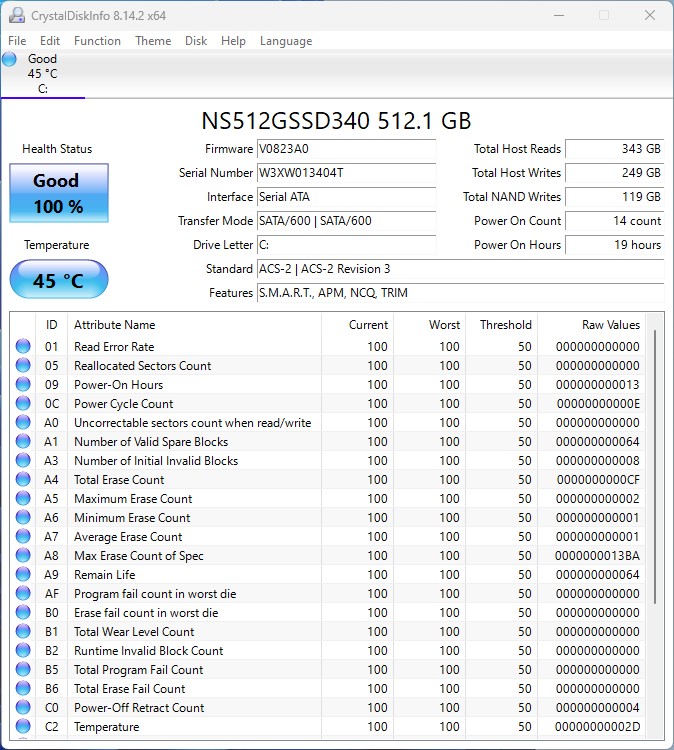Screen dimensions: 674x750
Task: Click the status orb for Number of Initial Invalid Blocks
Action: click(23, 461)
